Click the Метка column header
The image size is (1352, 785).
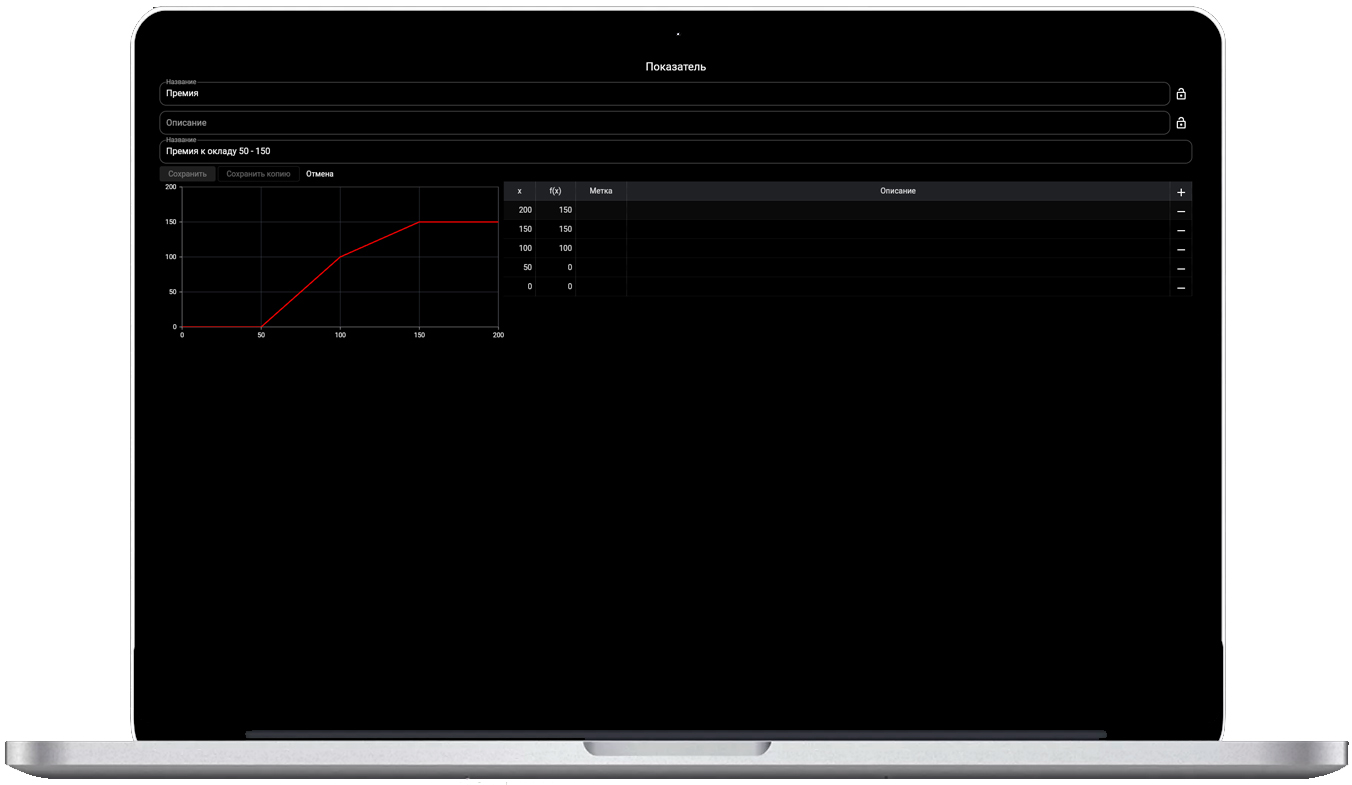(x=601, y=191)
